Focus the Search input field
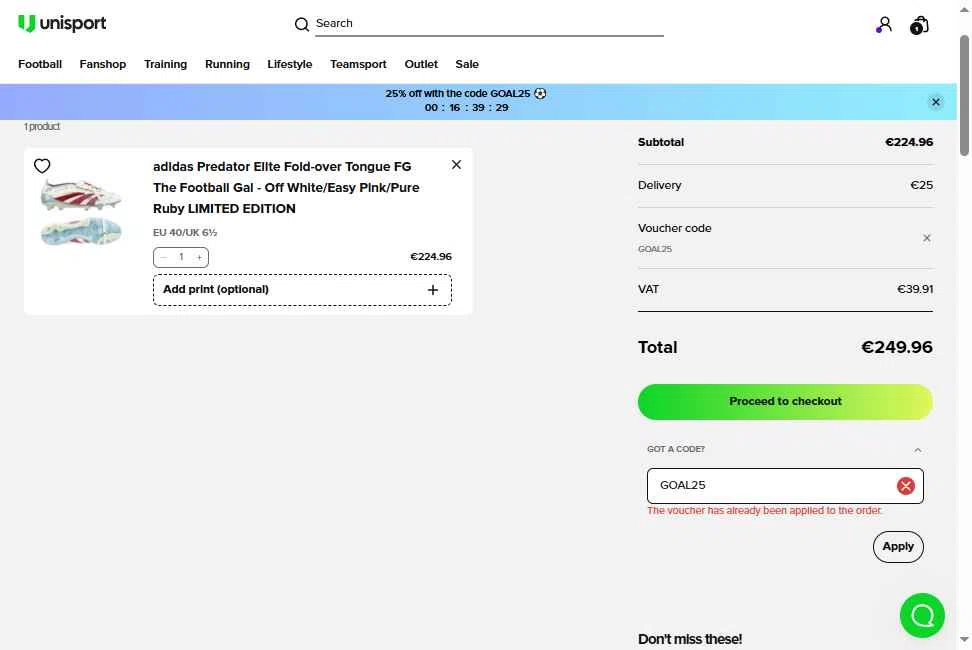The height and width of the screenshot is (650, 972). point(489,24)
